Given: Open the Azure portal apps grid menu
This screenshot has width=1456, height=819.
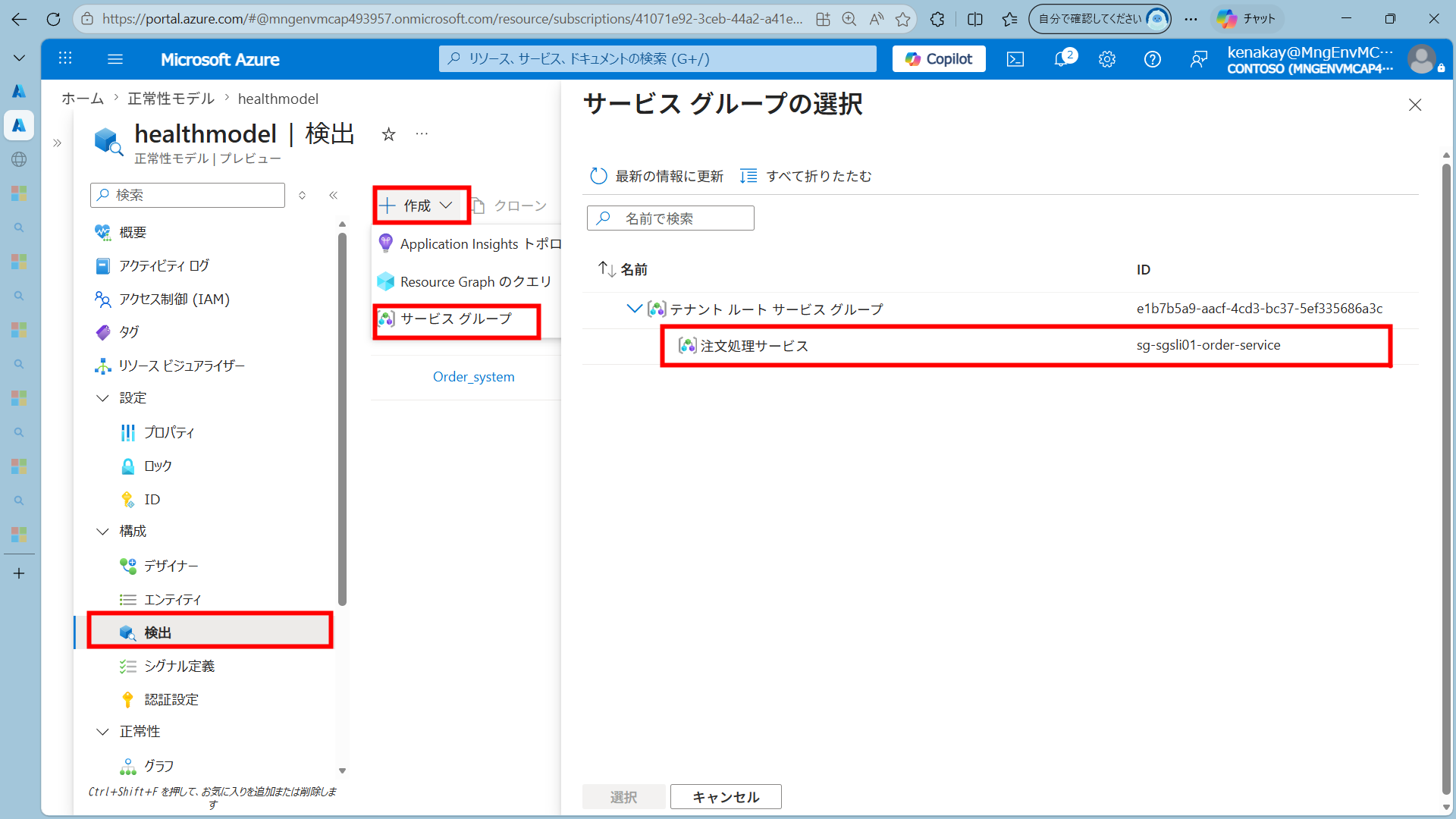Looking at the screenshot, I should [65, 58].
